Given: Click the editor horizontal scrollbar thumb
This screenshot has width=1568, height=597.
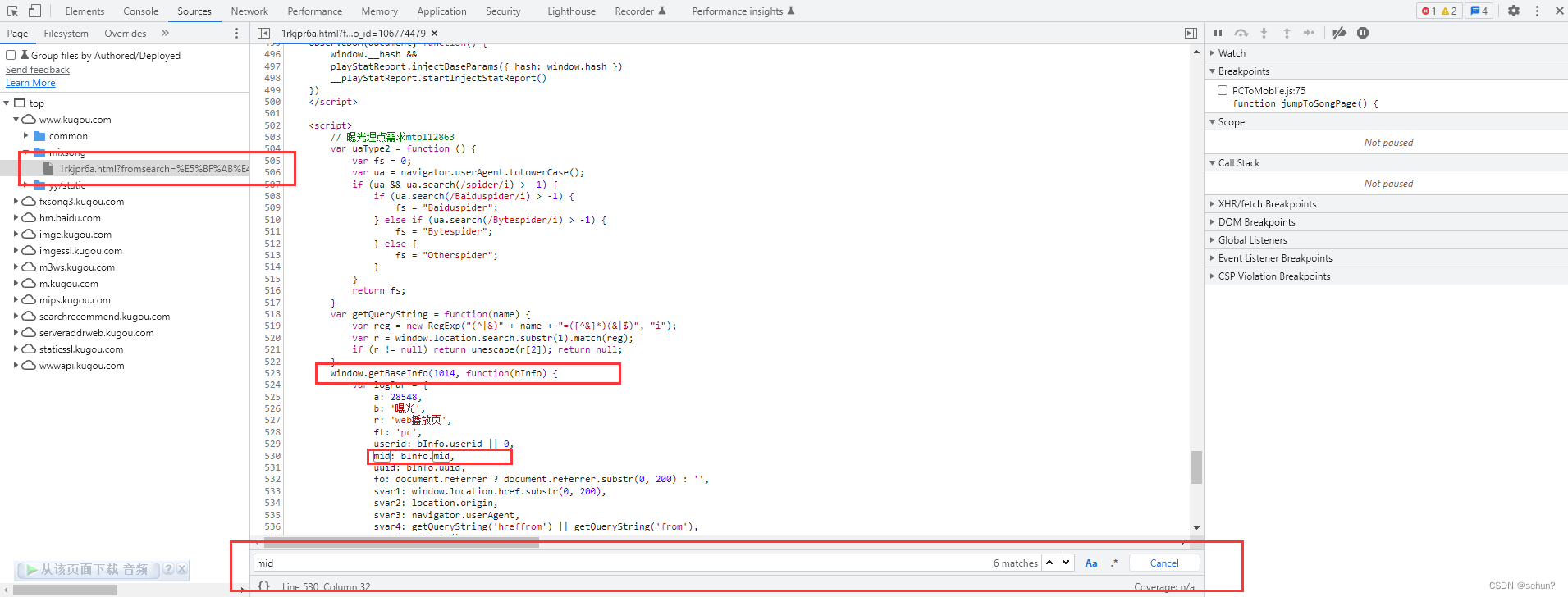Looking at the screenshot, I should [x=401, y=543].
